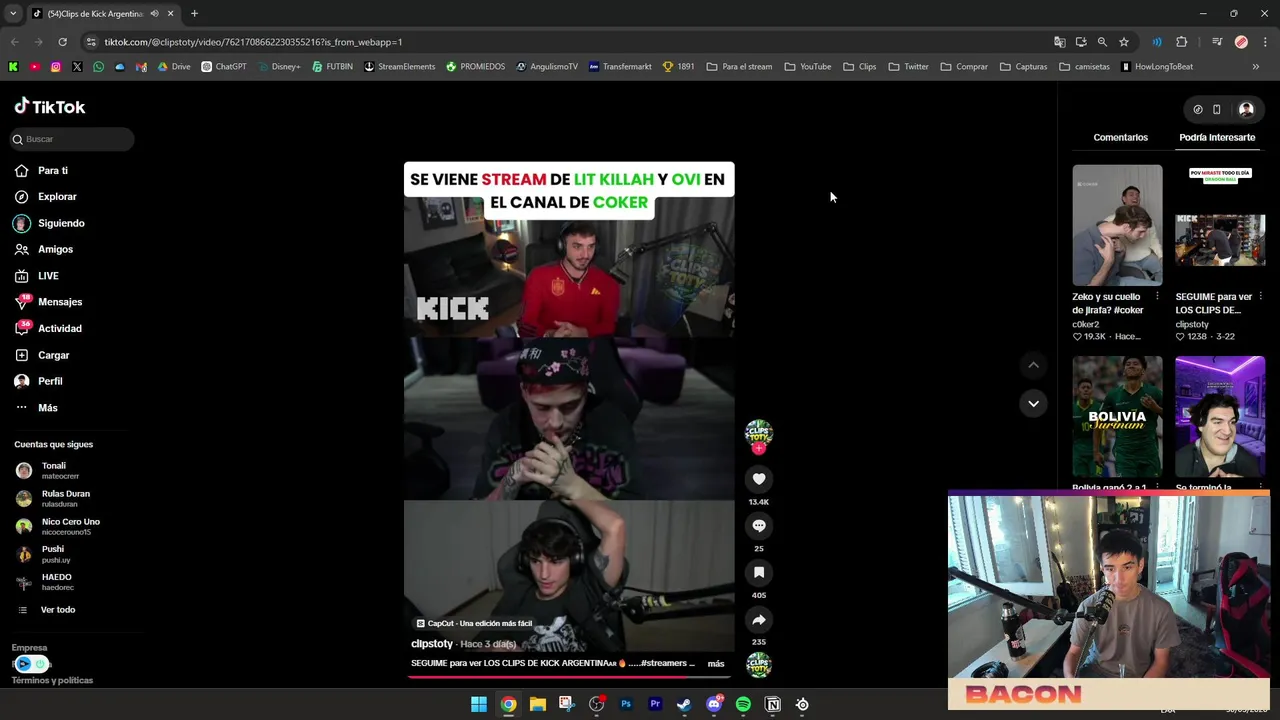Open the profile avatar menu top right
This screenshot has height=720, width=1280.
pos(1246,109)
